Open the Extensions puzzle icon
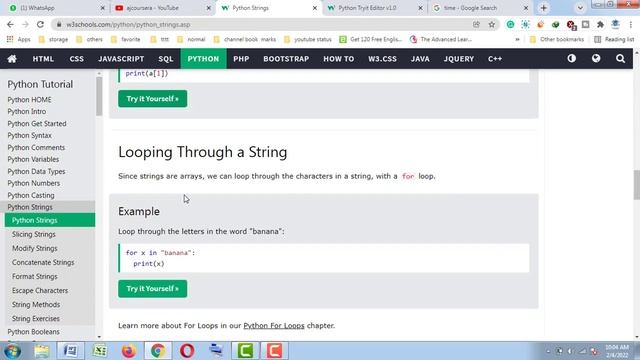The width and height of the screenshot is (640, 360). [x=600, y=24]
